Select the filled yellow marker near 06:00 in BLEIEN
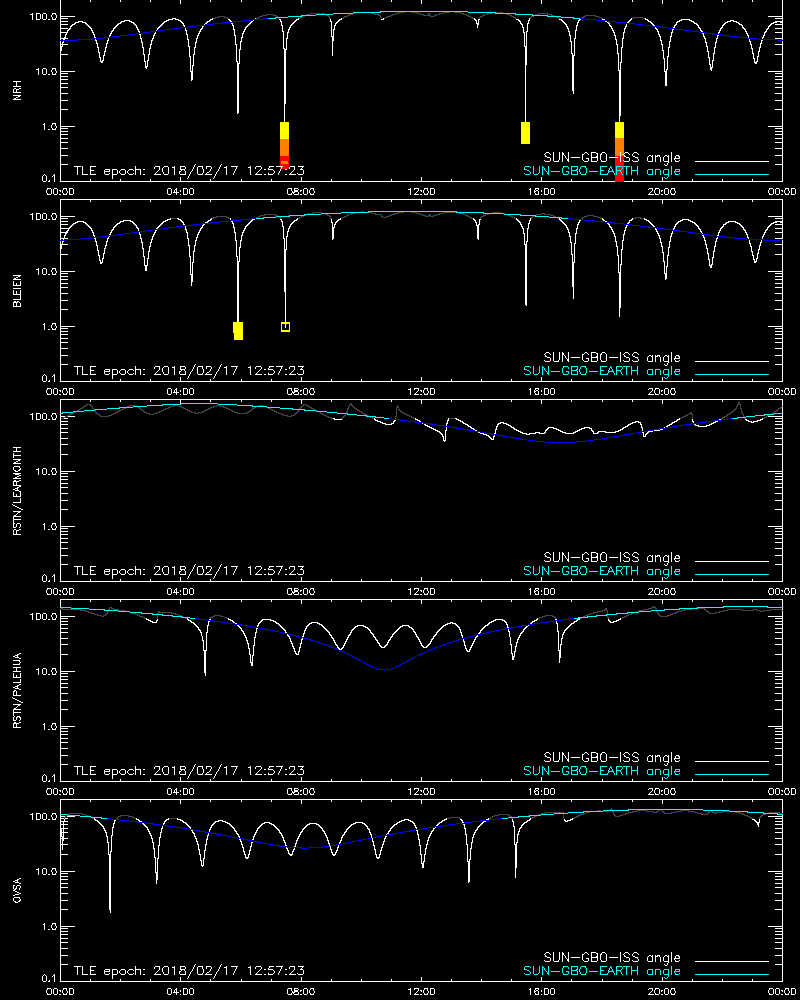Image resolution: width=800 pixels, height=1000 pixels. coord(238,330)
